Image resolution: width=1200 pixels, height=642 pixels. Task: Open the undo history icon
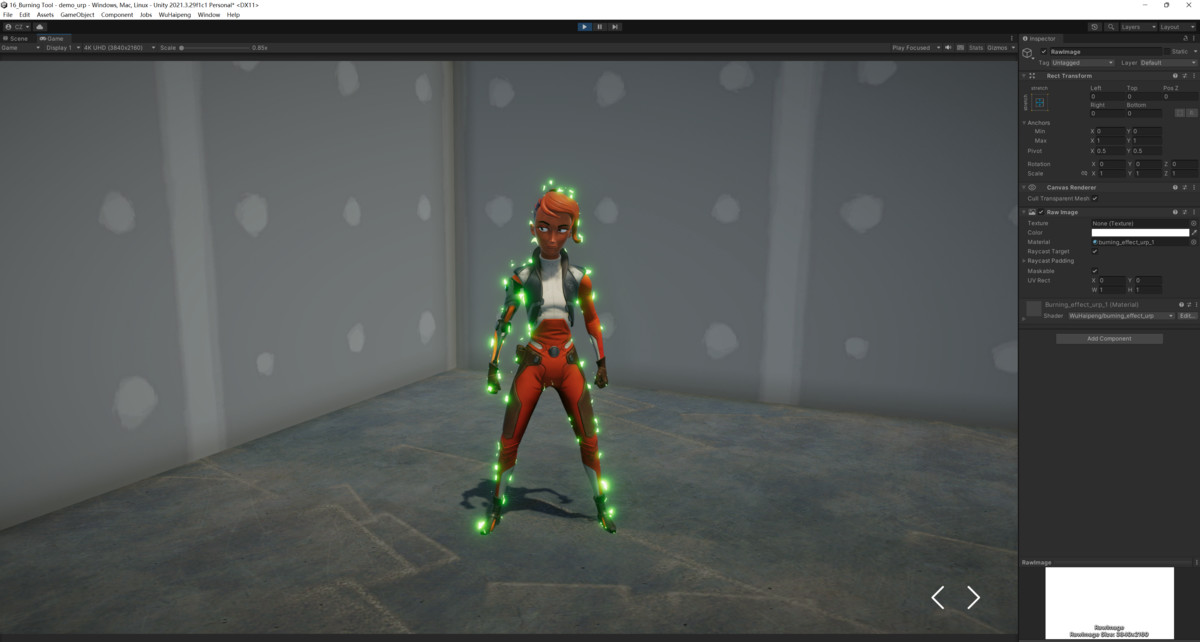(1094, 27)
